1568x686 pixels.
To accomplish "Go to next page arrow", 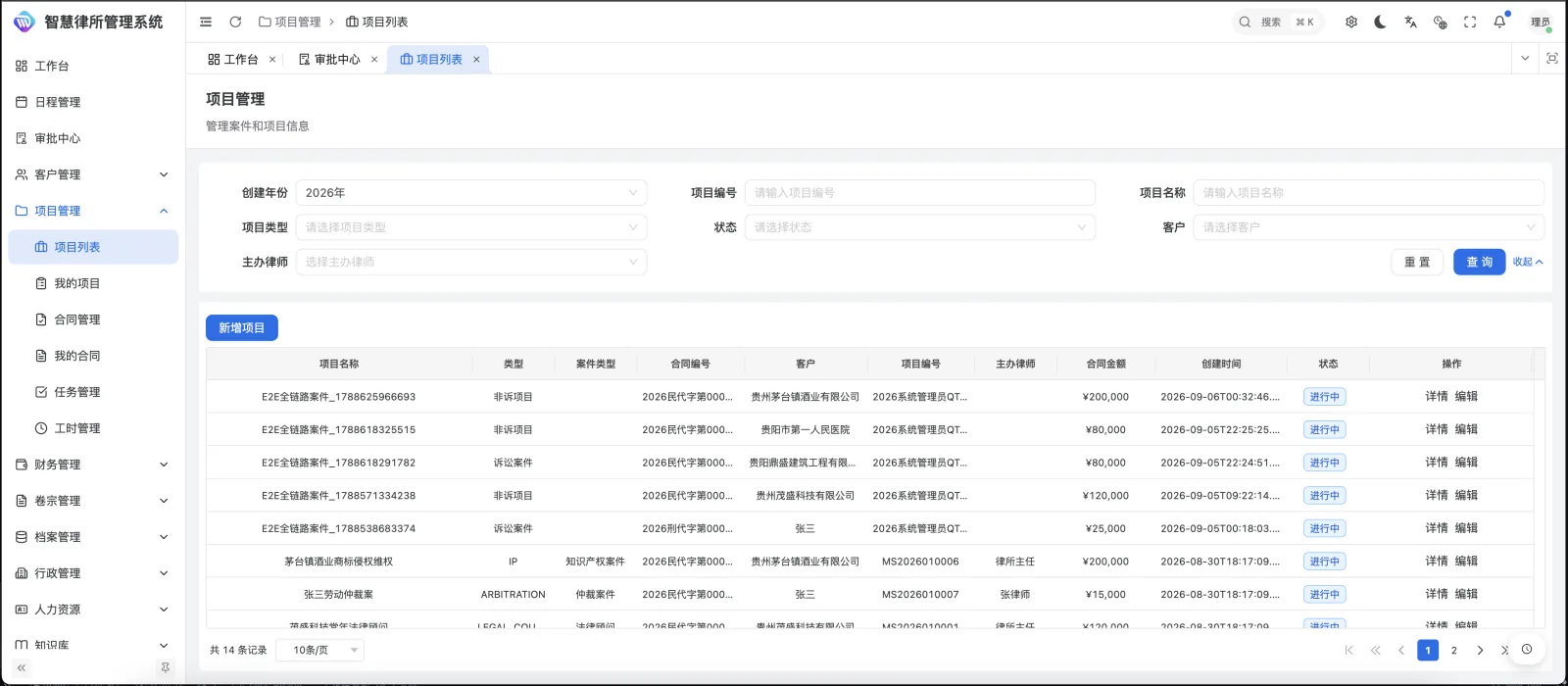I will coord(1480,650).
